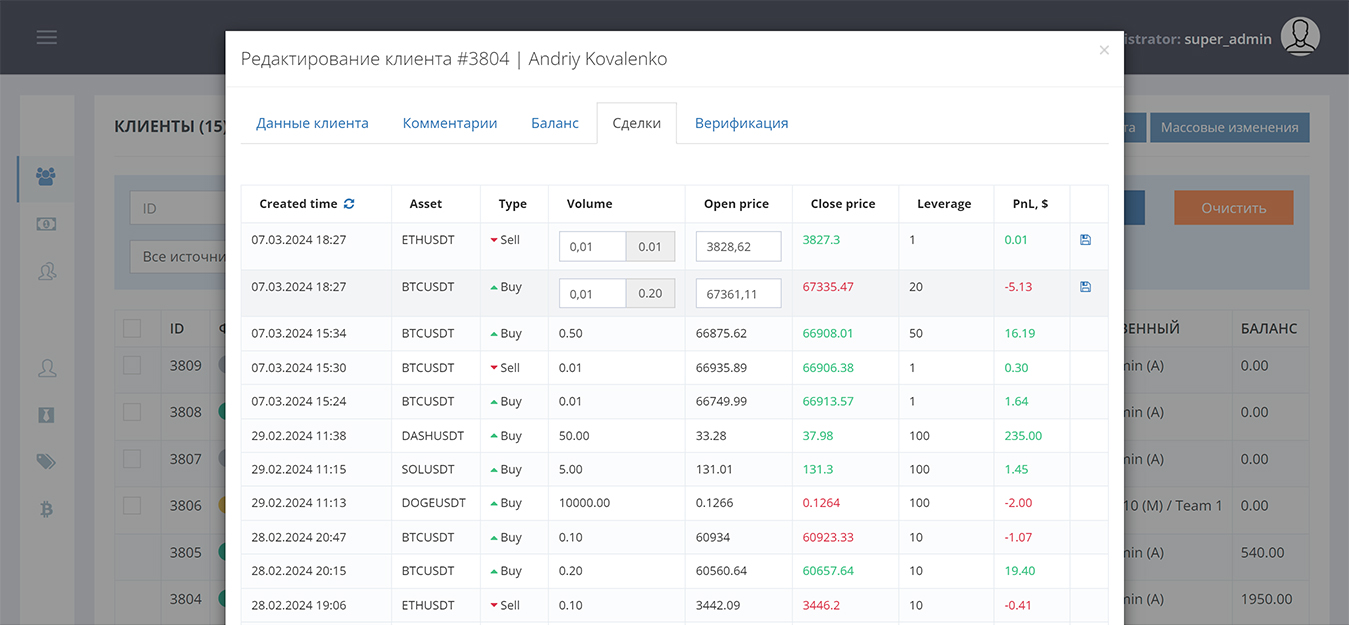1349x625 pixels.
Task: Click the Массовые изменения button
Action: click(x=1229, y=127)
